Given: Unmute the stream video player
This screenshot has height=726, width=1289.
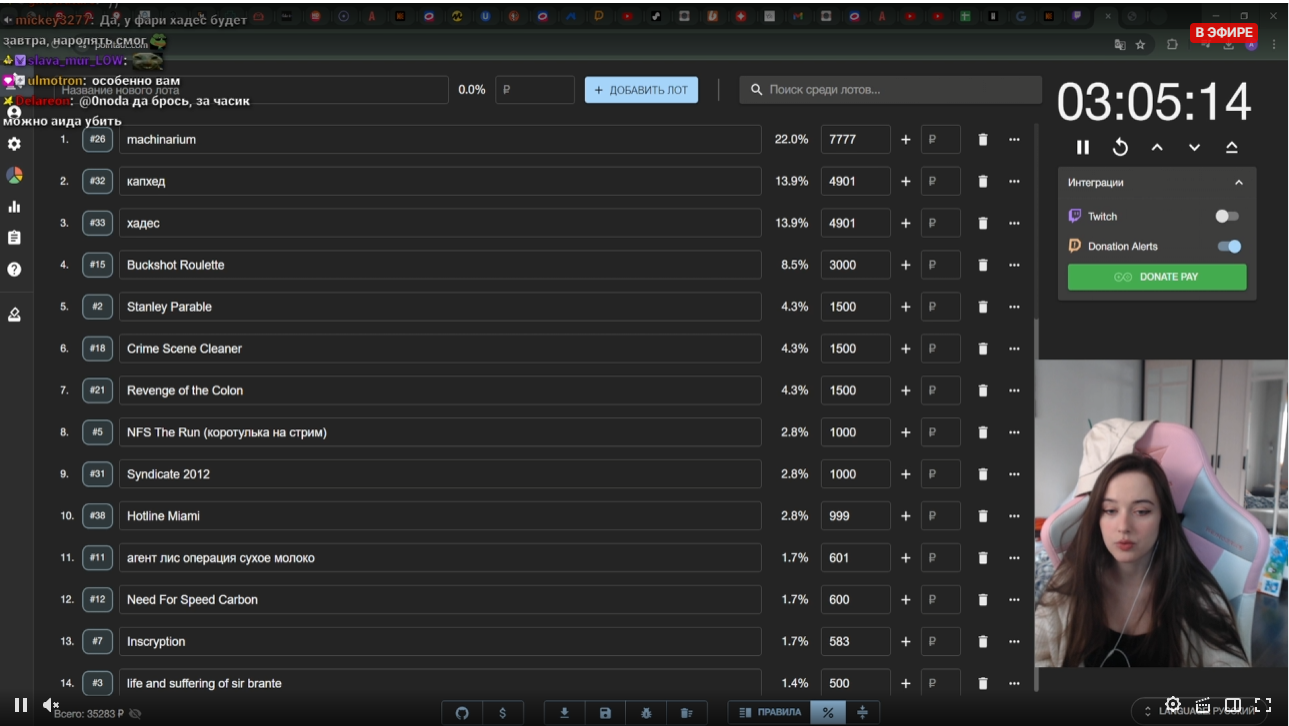Looking at the screenshot, I should point(51,705).
